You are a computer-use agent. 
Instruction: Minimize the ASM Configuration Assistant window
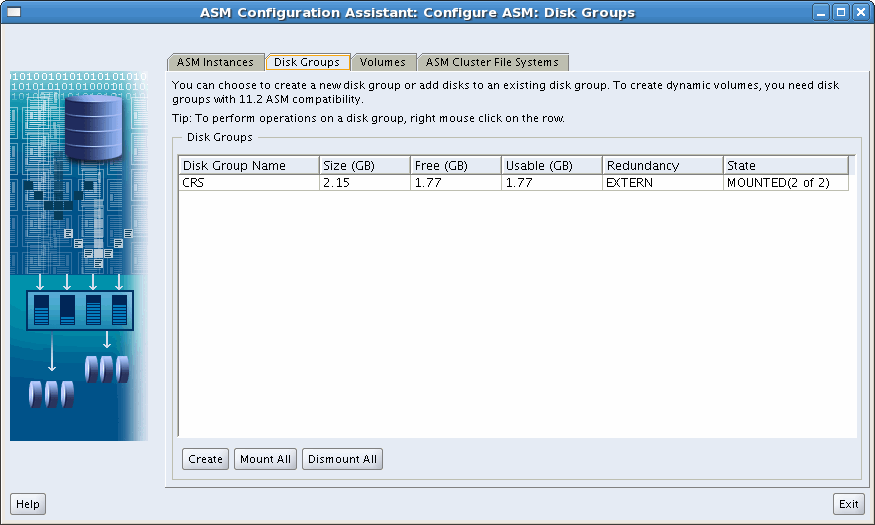coord(821,13)
